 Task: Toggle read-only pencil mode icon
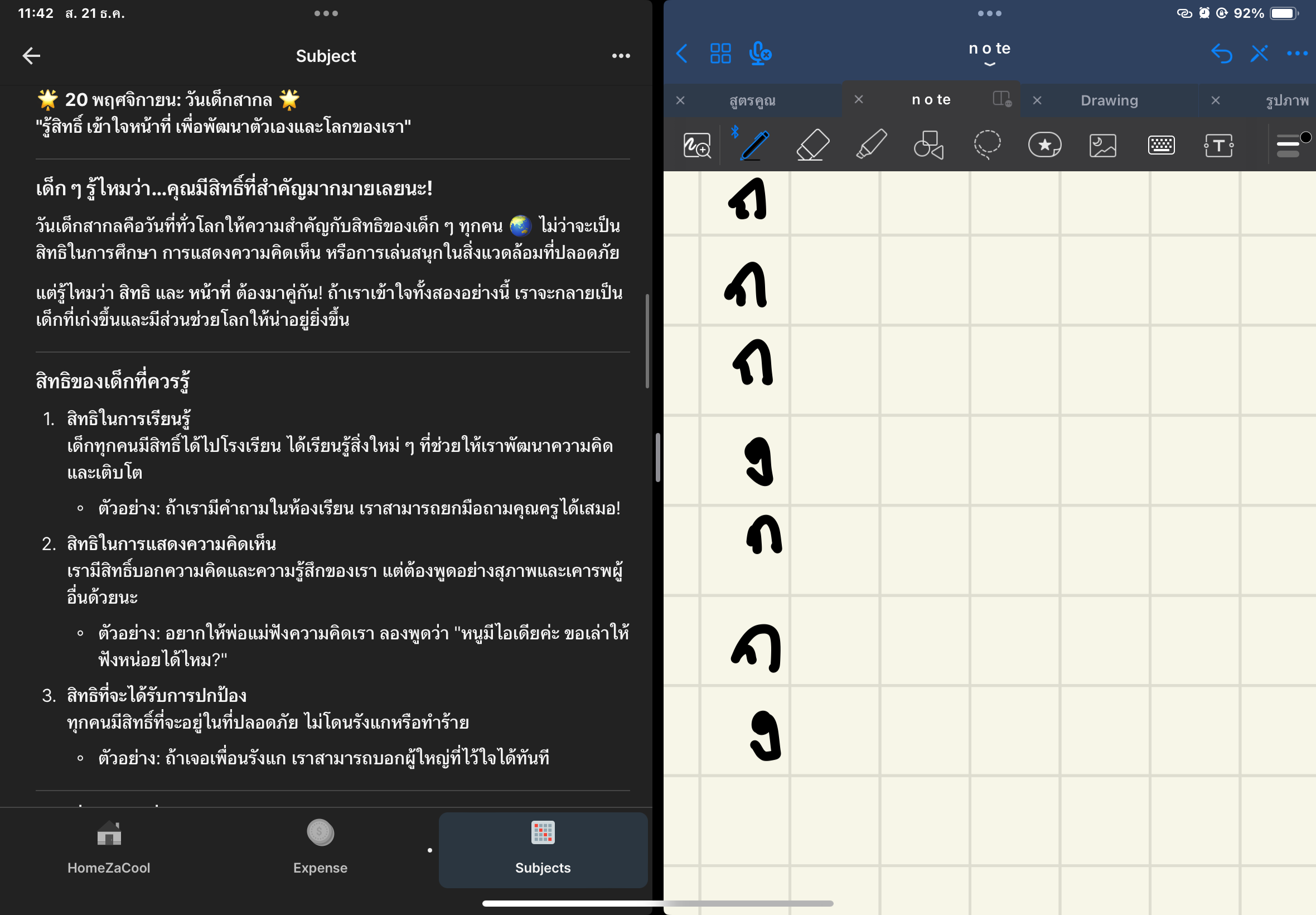tap(1259, 54)
